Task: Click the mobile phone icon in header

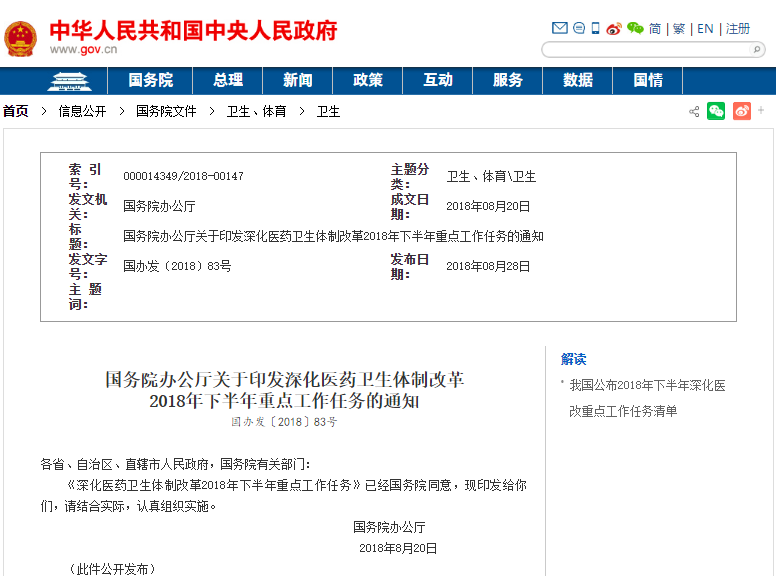Action: pyautogui.click(x=595, y=28)
